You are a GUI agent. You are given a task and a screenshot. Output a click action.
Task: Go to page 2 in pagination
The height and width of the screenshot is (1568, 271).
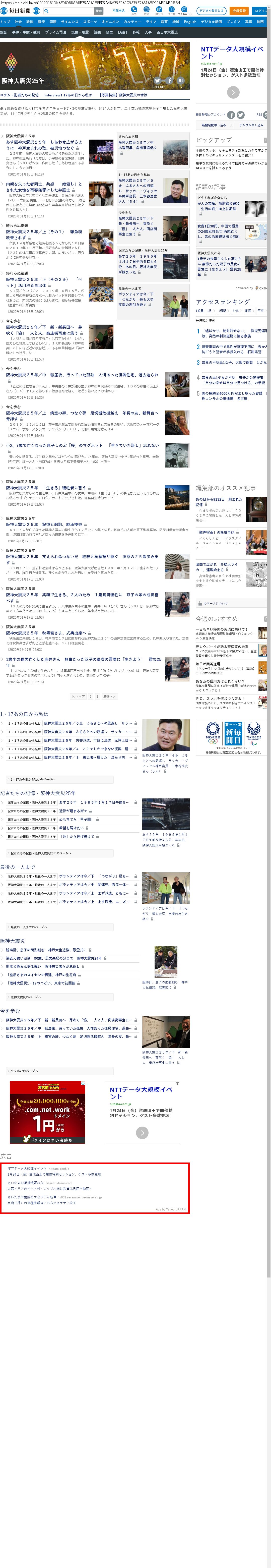pyautogui.click(x=97, y=696)
